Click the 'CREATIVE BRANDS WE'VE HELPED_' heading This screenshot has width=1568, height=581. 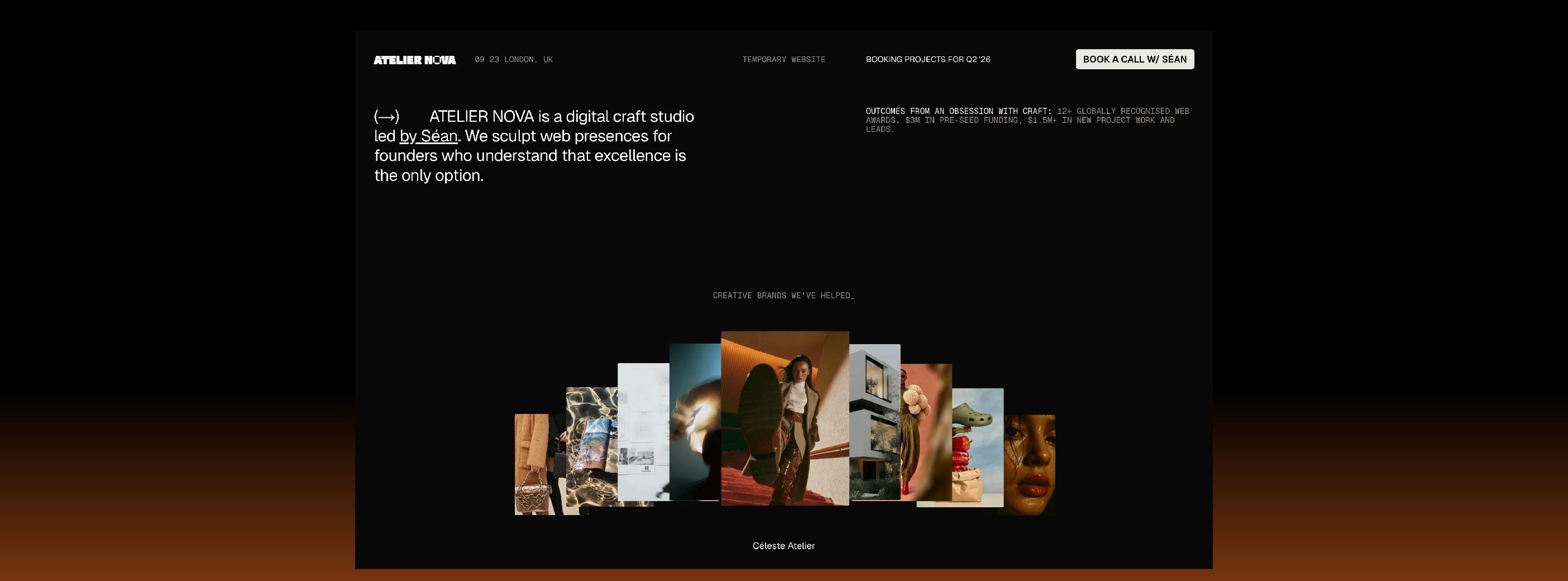pyautogui.click(x=783, y=296)
